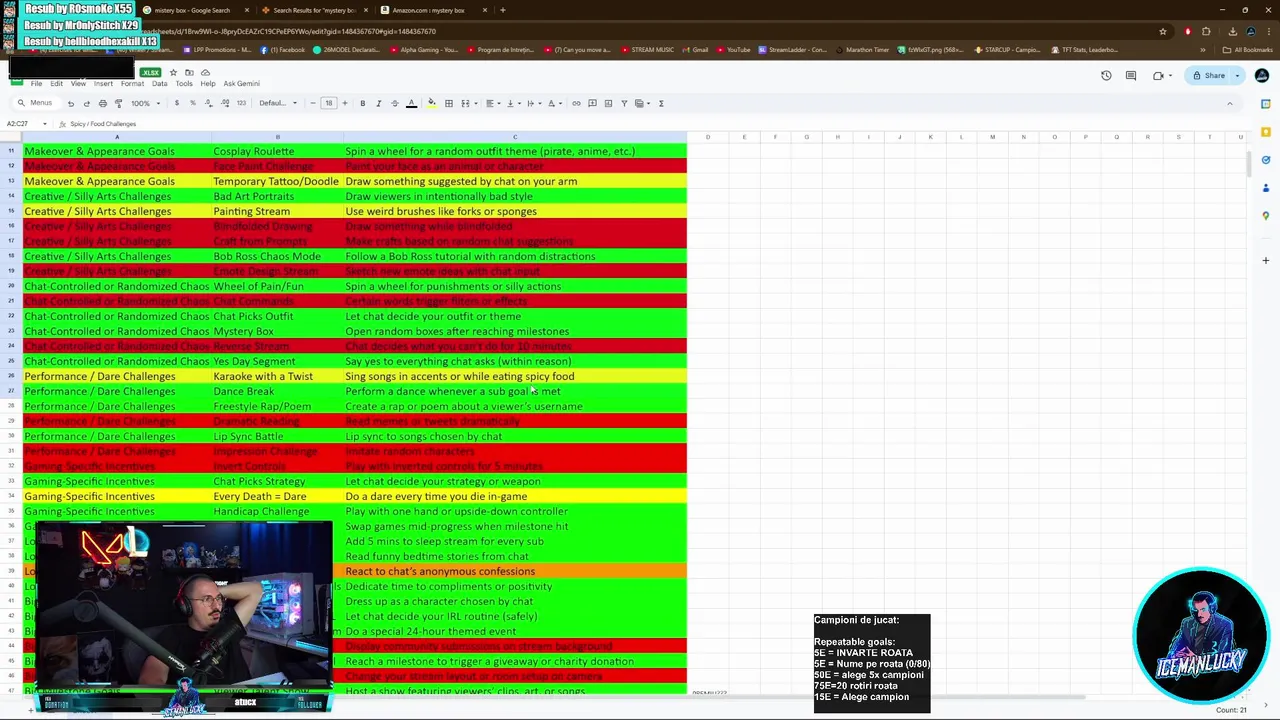Screen dimensions: 1280x720
Task: Open horizontal align dropdown
Action: click(492, 103)
